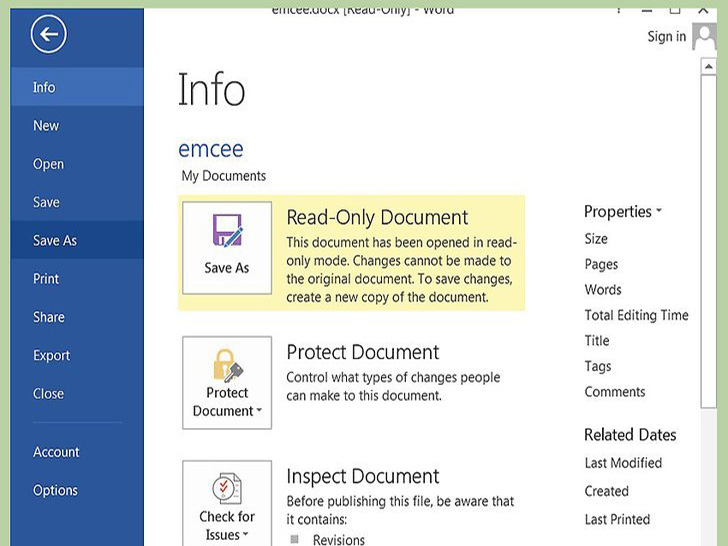Click the scrollbar up arrow

708,66
